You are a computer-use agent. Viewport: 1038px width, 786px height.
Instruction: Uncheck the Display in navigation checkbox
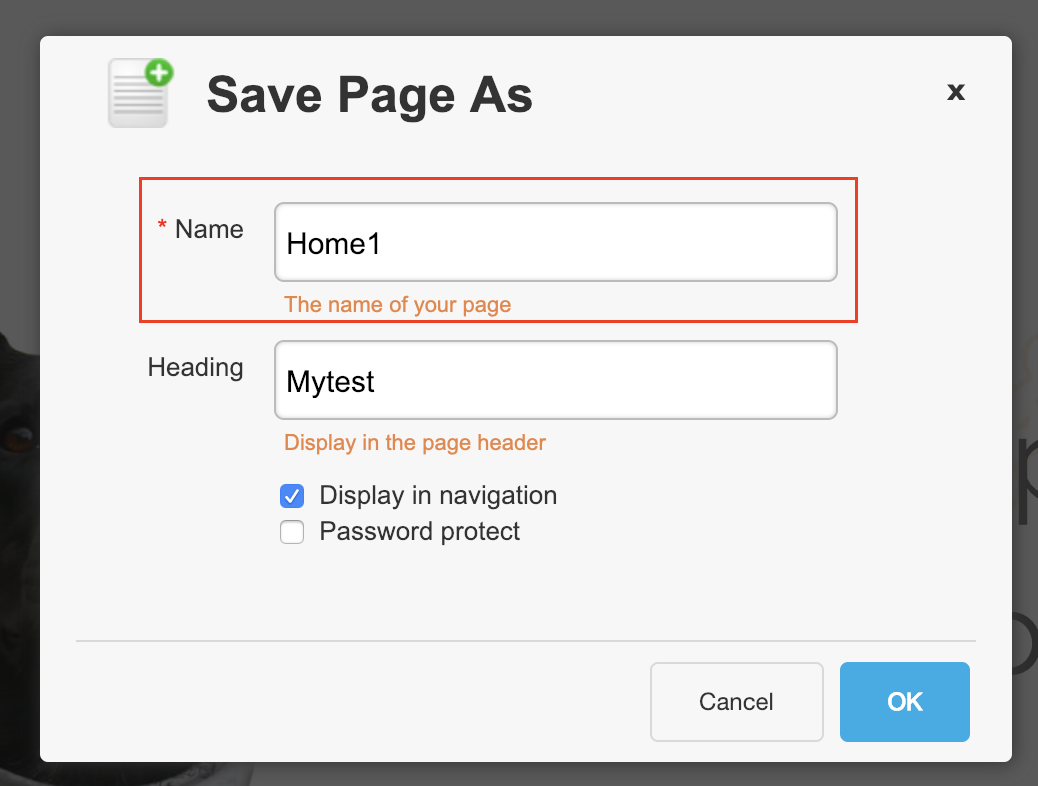tap(292, 496)
